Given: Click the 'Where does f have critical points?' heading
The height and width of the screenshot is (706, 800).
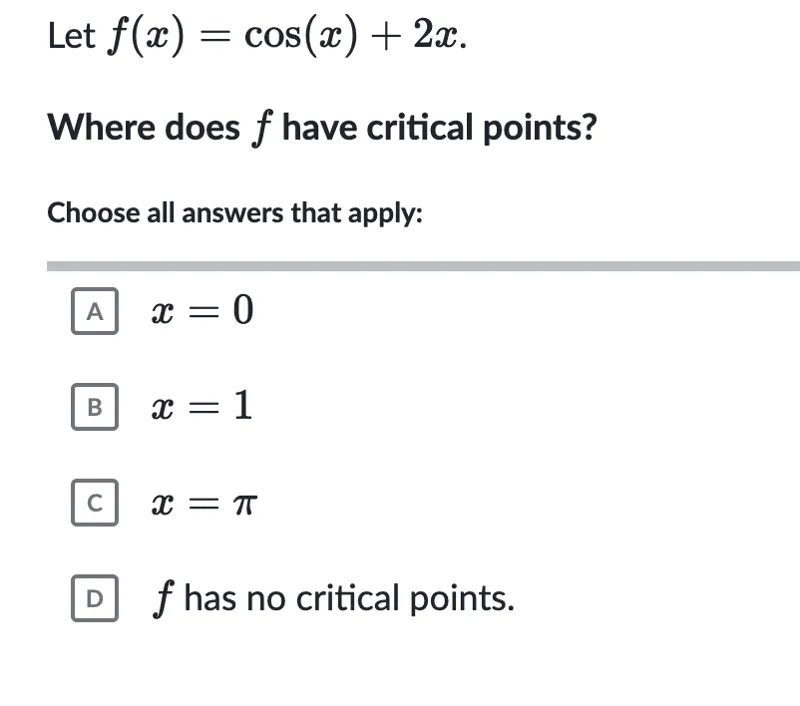Looking at the screenshot, I should tap(322, 128).
